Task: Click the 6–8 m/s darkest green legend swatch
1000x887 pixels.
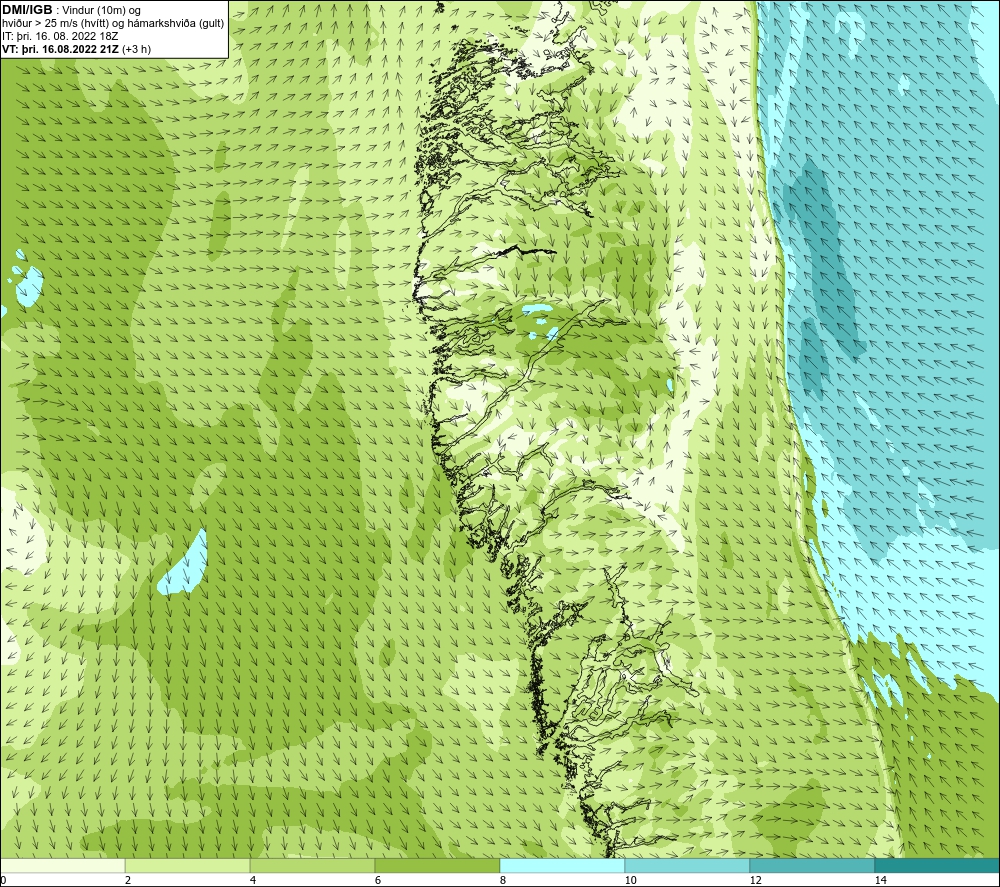Action: tap(438, 865)
